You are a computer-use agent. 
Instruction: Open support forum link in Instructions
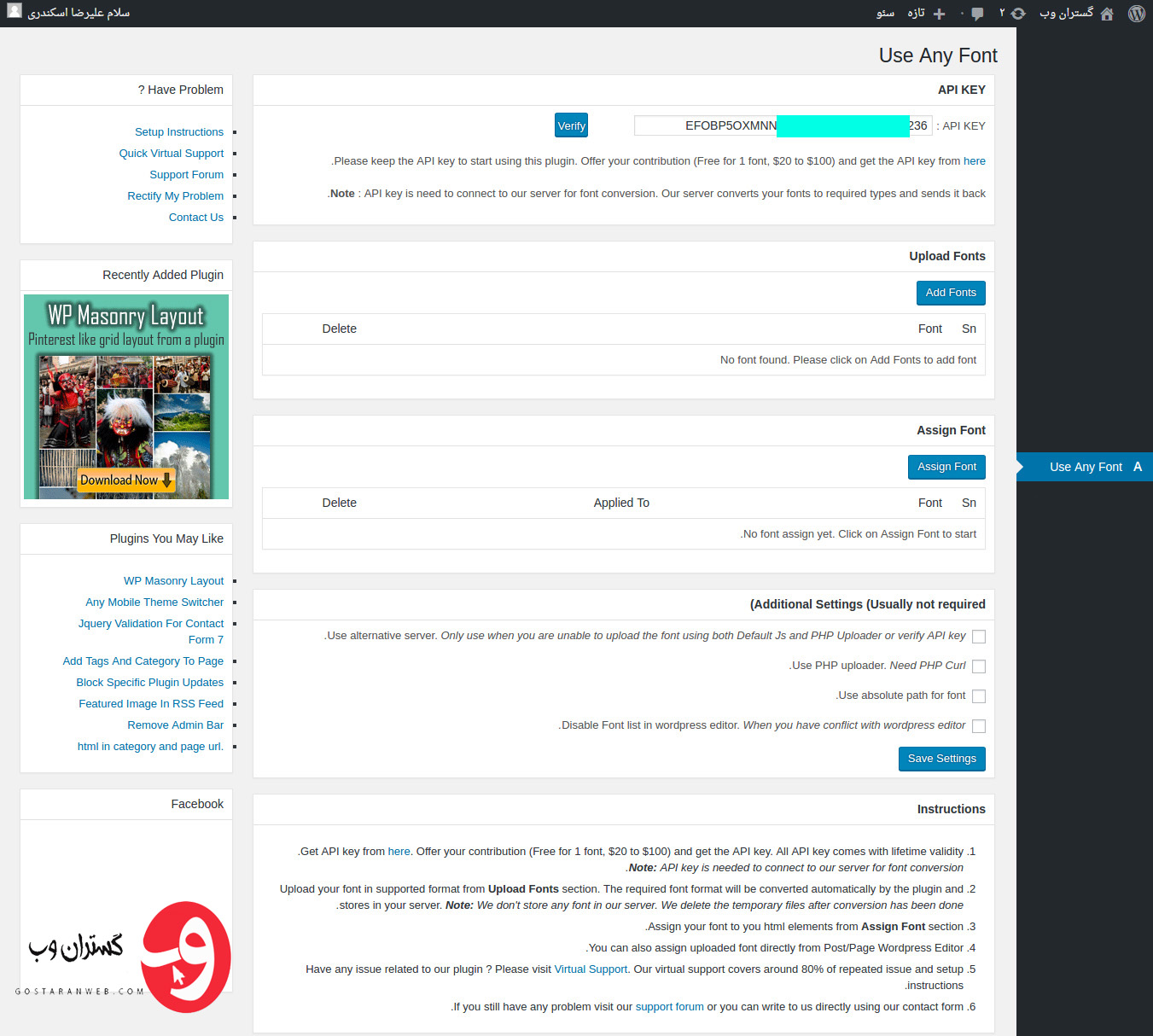pyautogui.click(x=670, y=1007)
